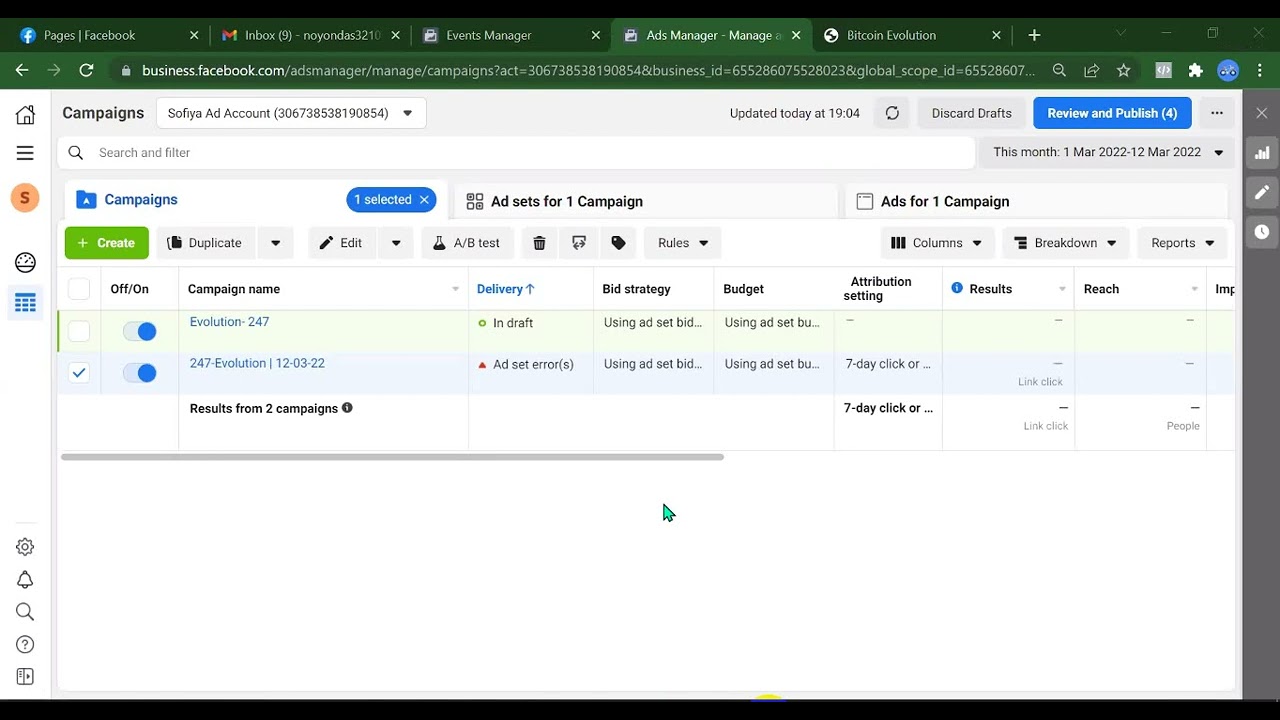
Task: Open the 247-Evolution | 12-03-22 campaign link
Action: 257,363
